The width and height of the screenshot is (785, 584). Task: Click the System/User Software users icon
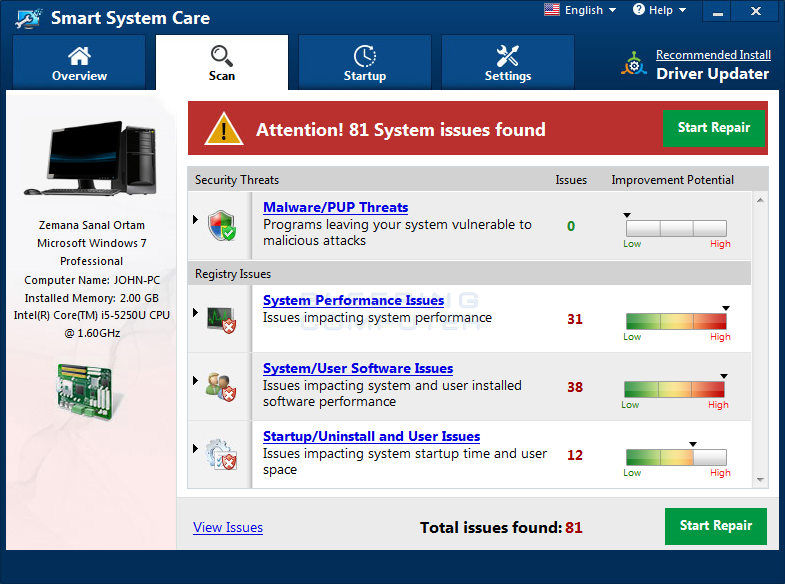pyautogui.click(x=221, y=386)
